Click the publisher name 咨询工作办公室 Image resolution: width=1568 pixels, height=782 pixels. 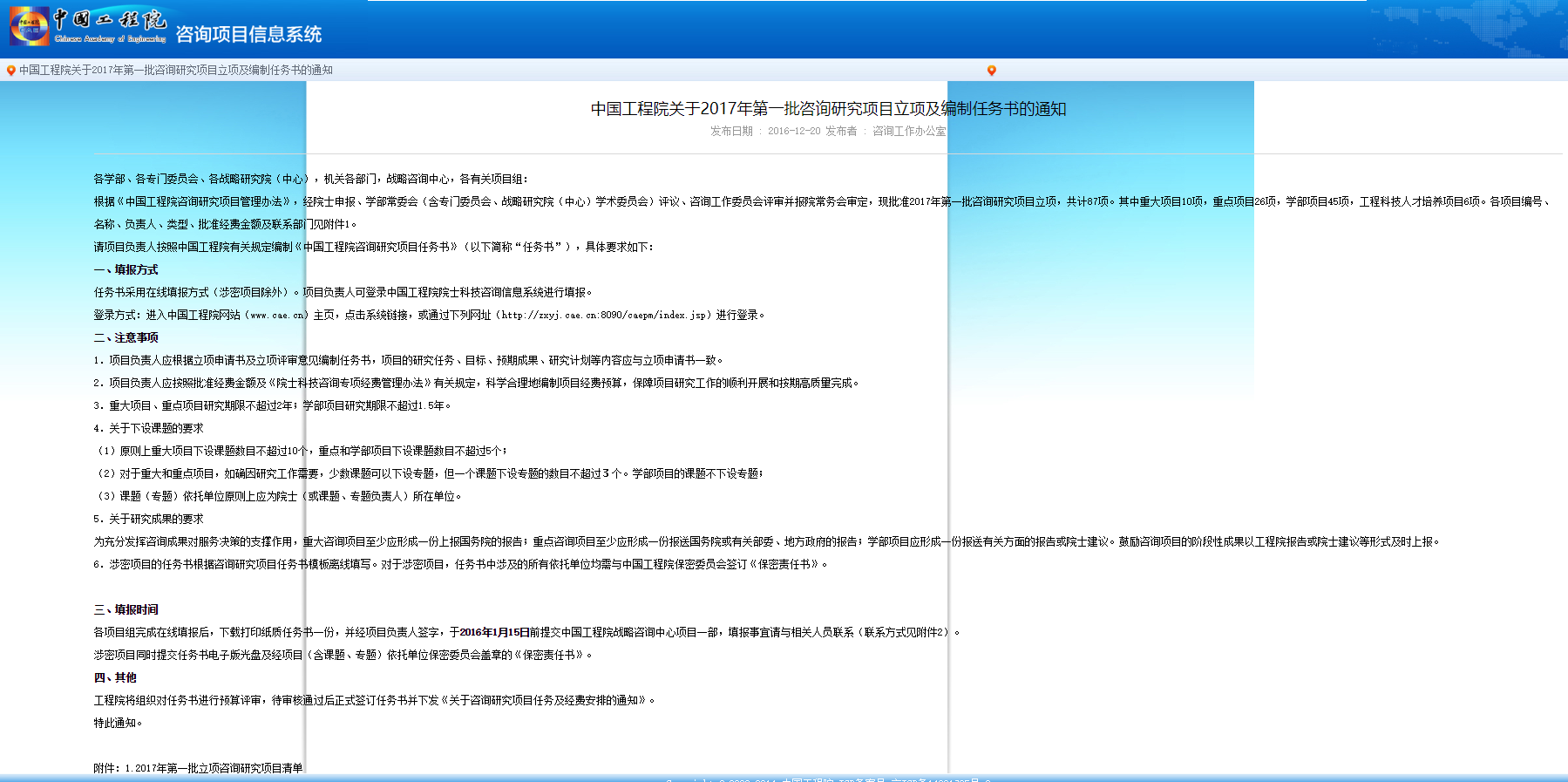click(x=908, y=132)
